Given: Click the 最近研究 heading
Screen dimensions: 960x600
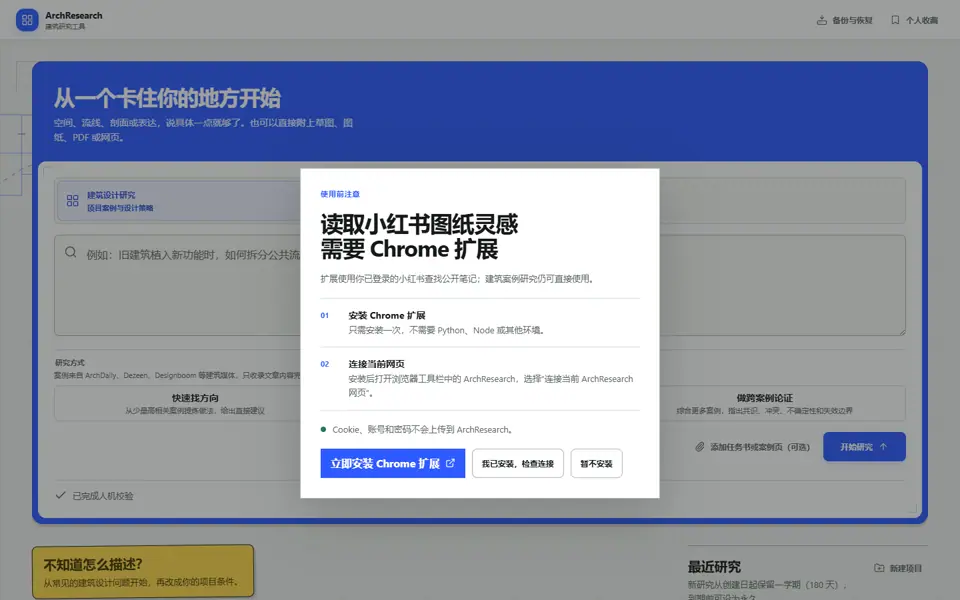Looking at the screenshot, I should tap(714, 566).
